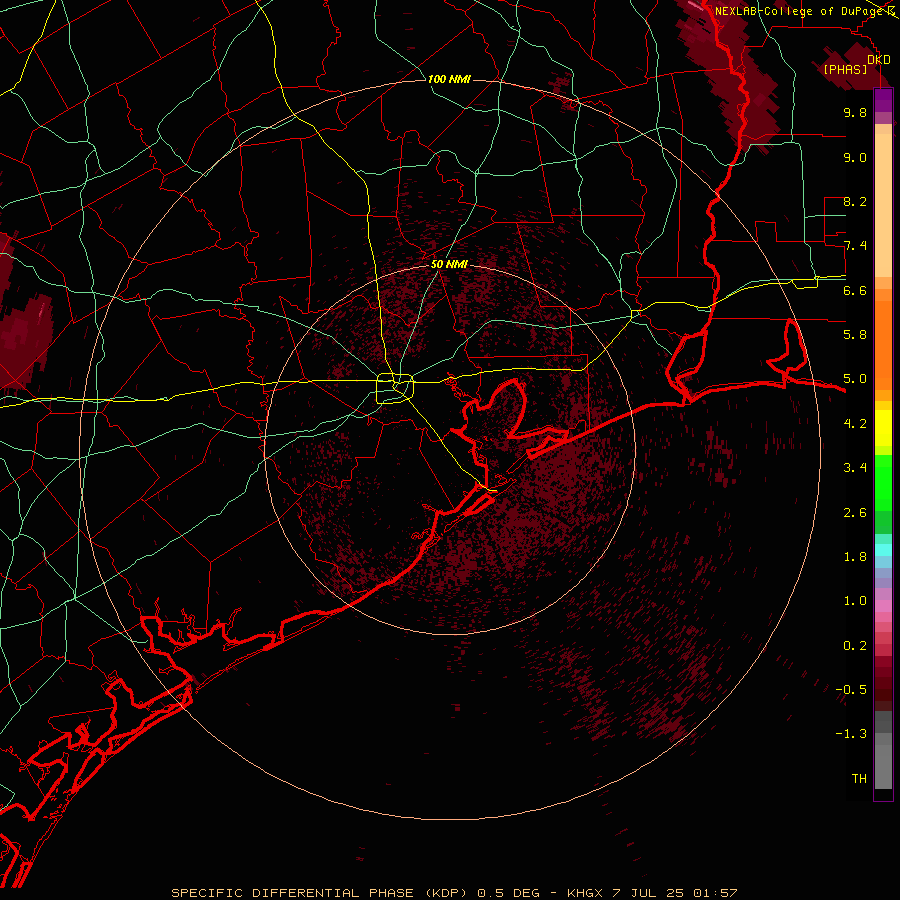Viewport: 900px width, 900px height.
Task: Click the SPECIFIC DIFFERENTIAL PHASE (KDP) caption
Action: (x=319, y=893)
